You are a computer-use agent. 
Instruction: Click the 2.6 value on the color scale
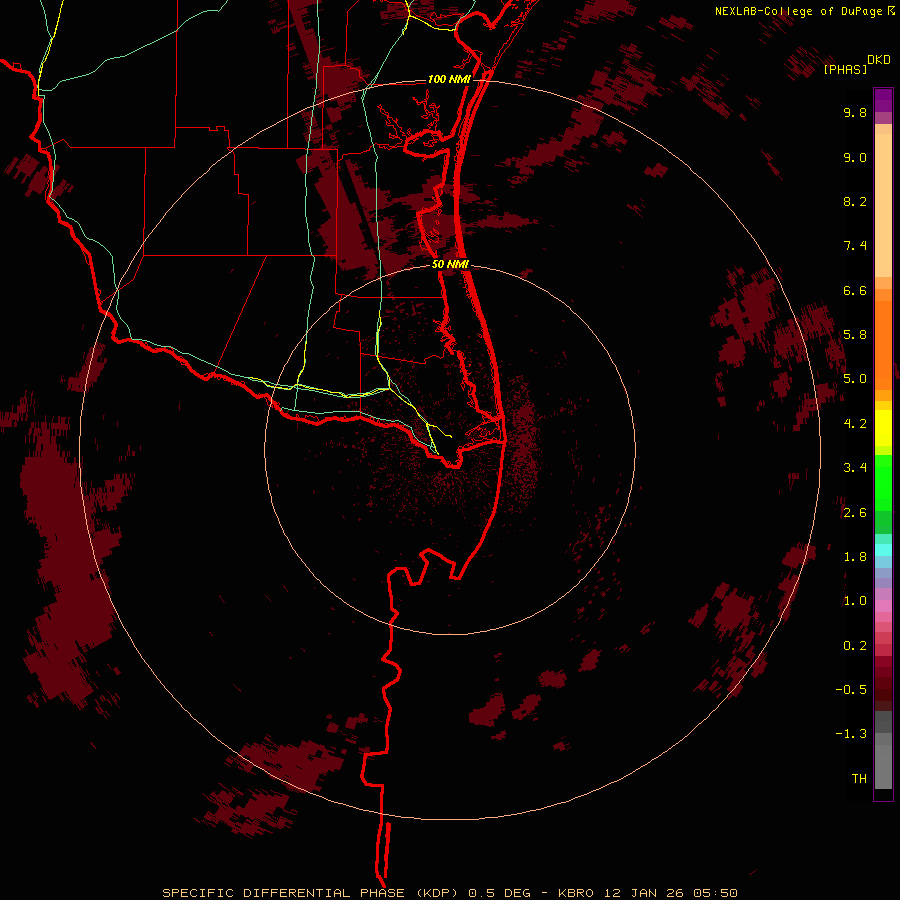pos(855,513)
